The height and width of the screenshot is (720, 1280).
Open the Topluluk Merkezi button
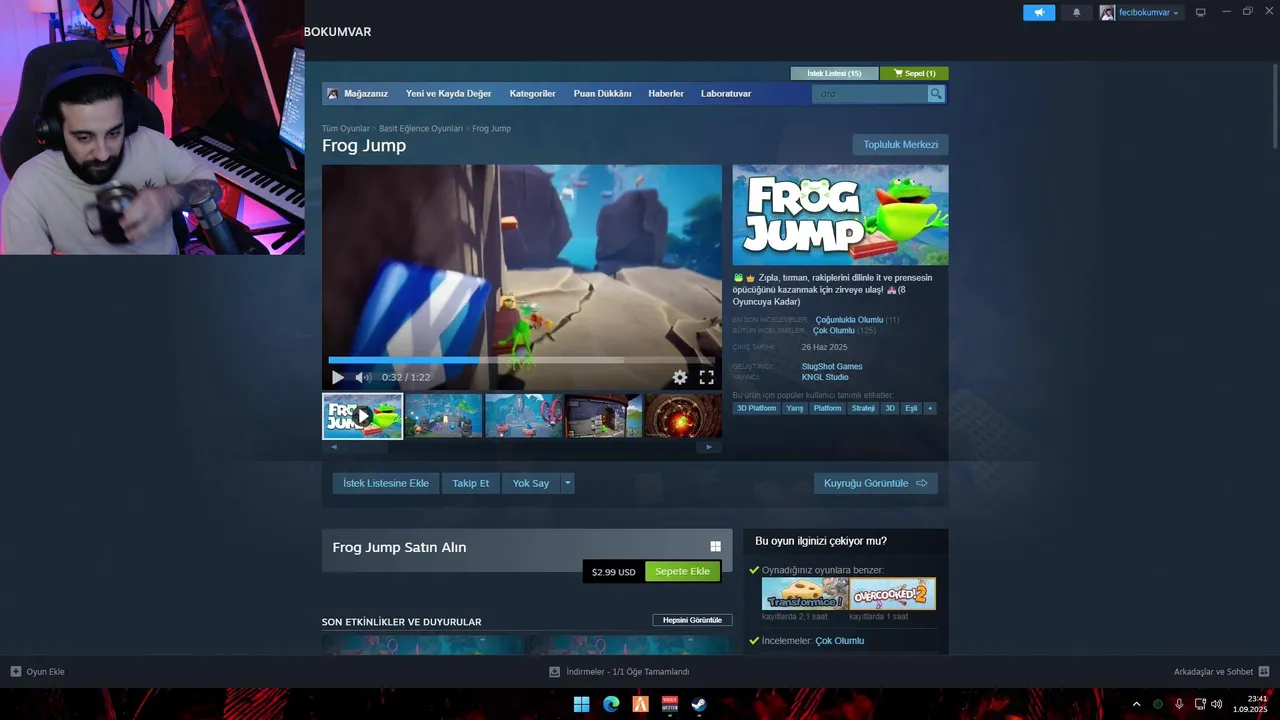tap(900, 145)
